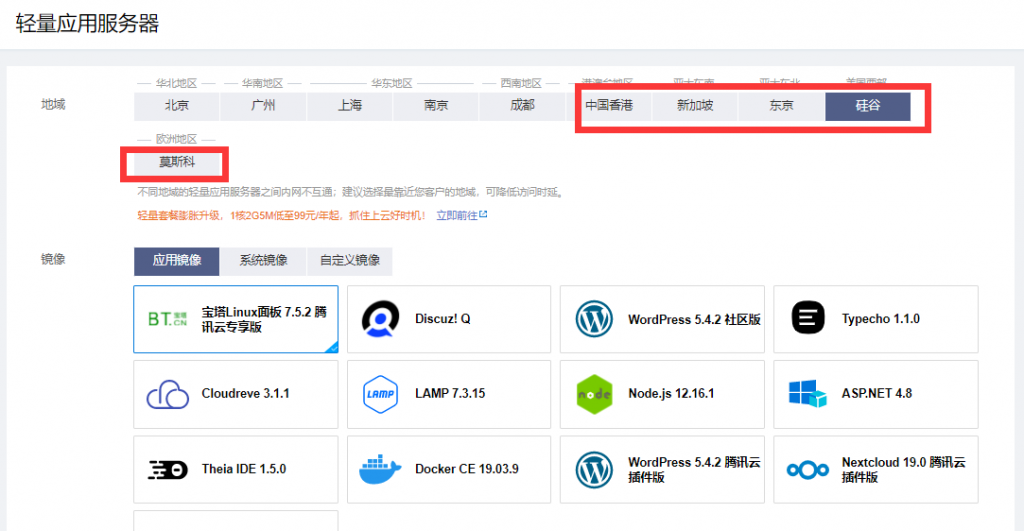Click the Node.js green logo icon
Viewport: 1024px width, 531px height.
click(594, 394)
